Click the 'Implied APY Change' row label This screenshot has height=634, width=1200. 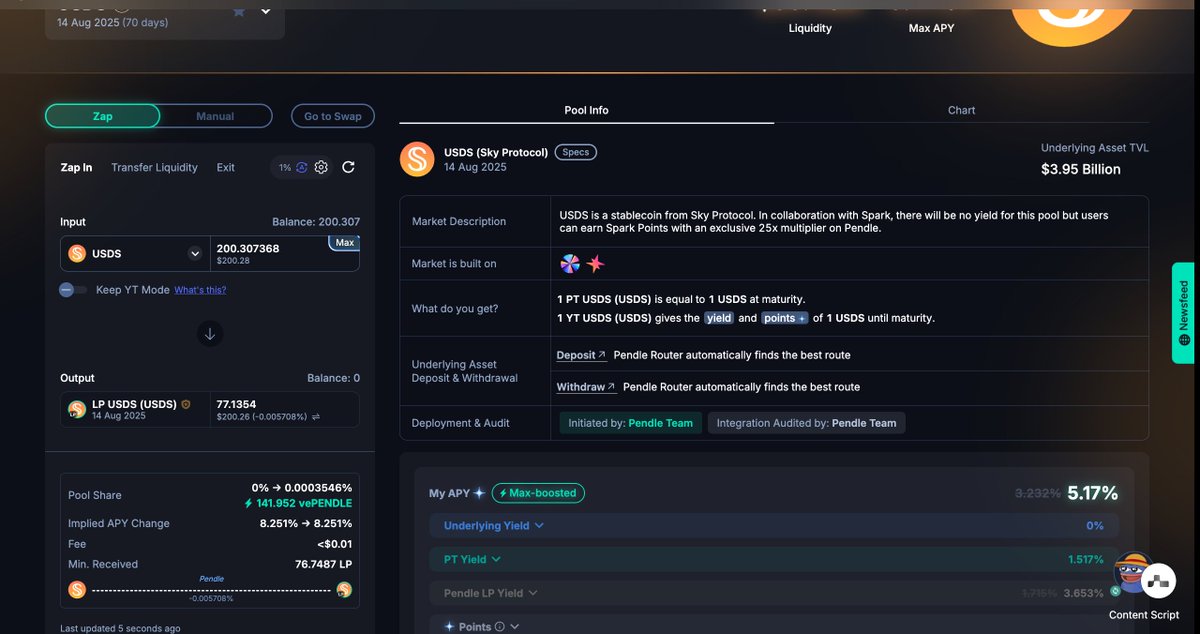point(119,523)
